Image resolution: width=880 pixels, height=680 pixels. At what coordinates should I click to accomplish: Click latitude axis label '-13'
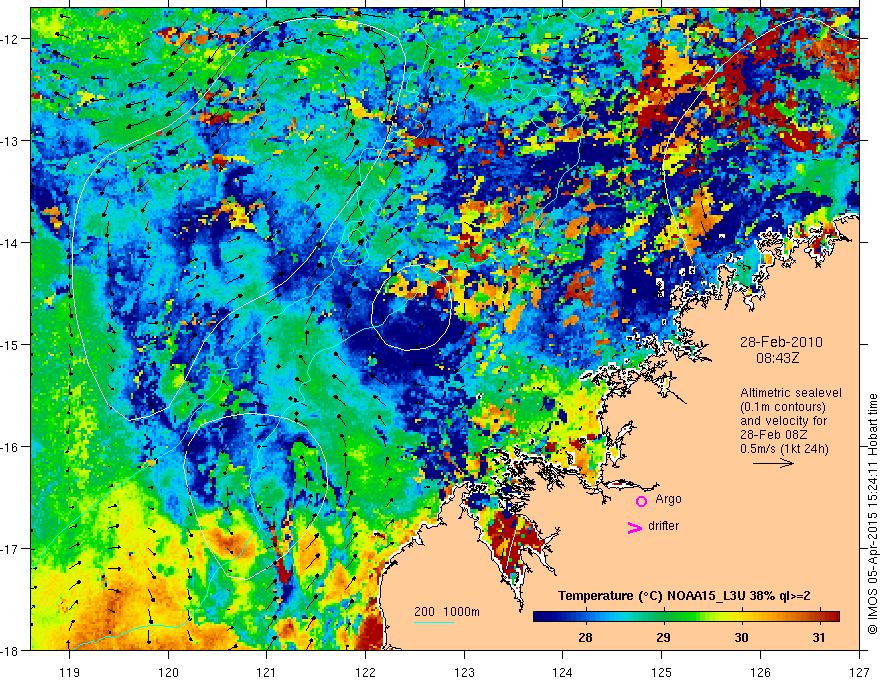[x=10, y=141]
